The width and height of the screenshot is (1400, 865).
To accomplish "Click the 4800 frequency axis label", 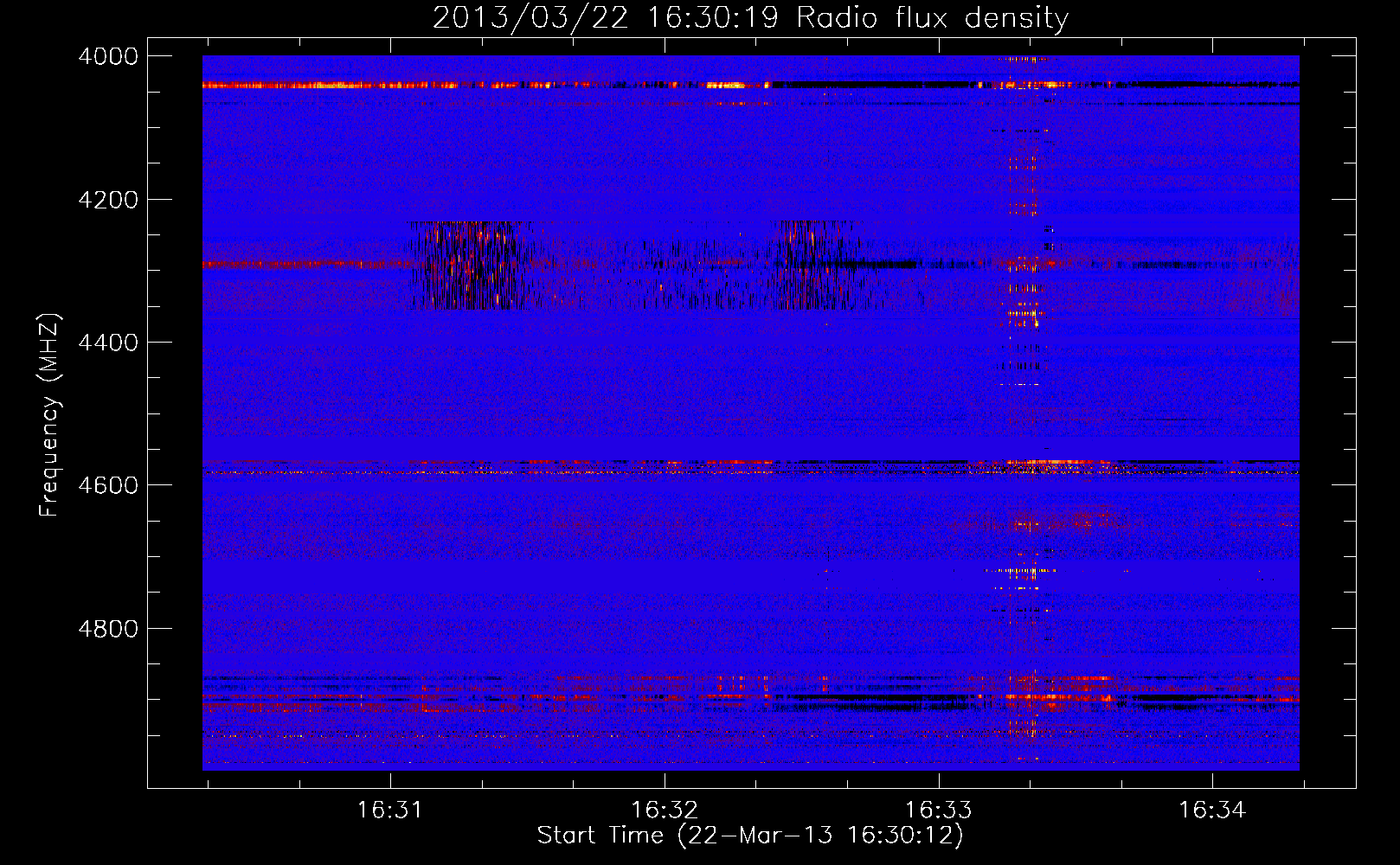I will tap(108, 629).
